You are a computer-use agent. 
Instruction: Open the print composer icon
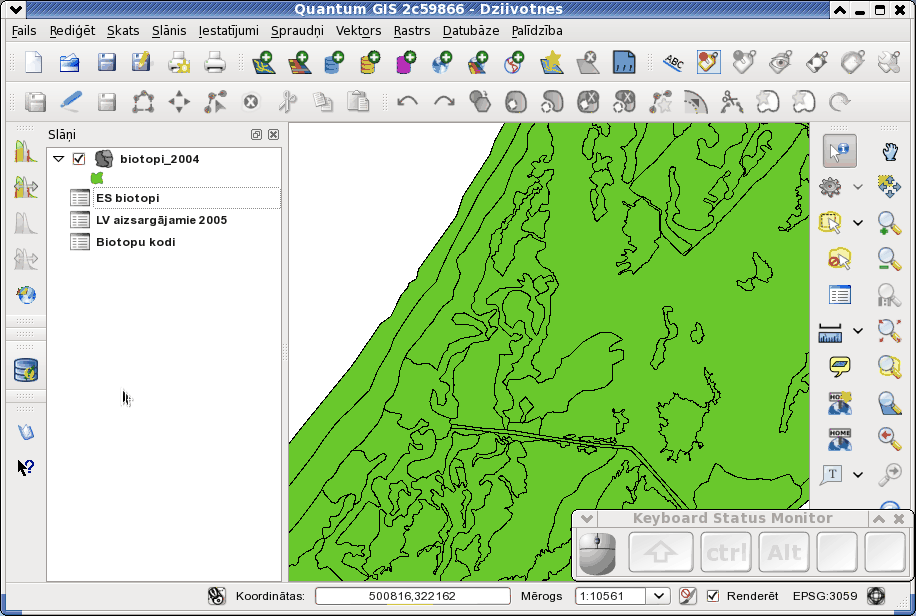tap(179, 63)
